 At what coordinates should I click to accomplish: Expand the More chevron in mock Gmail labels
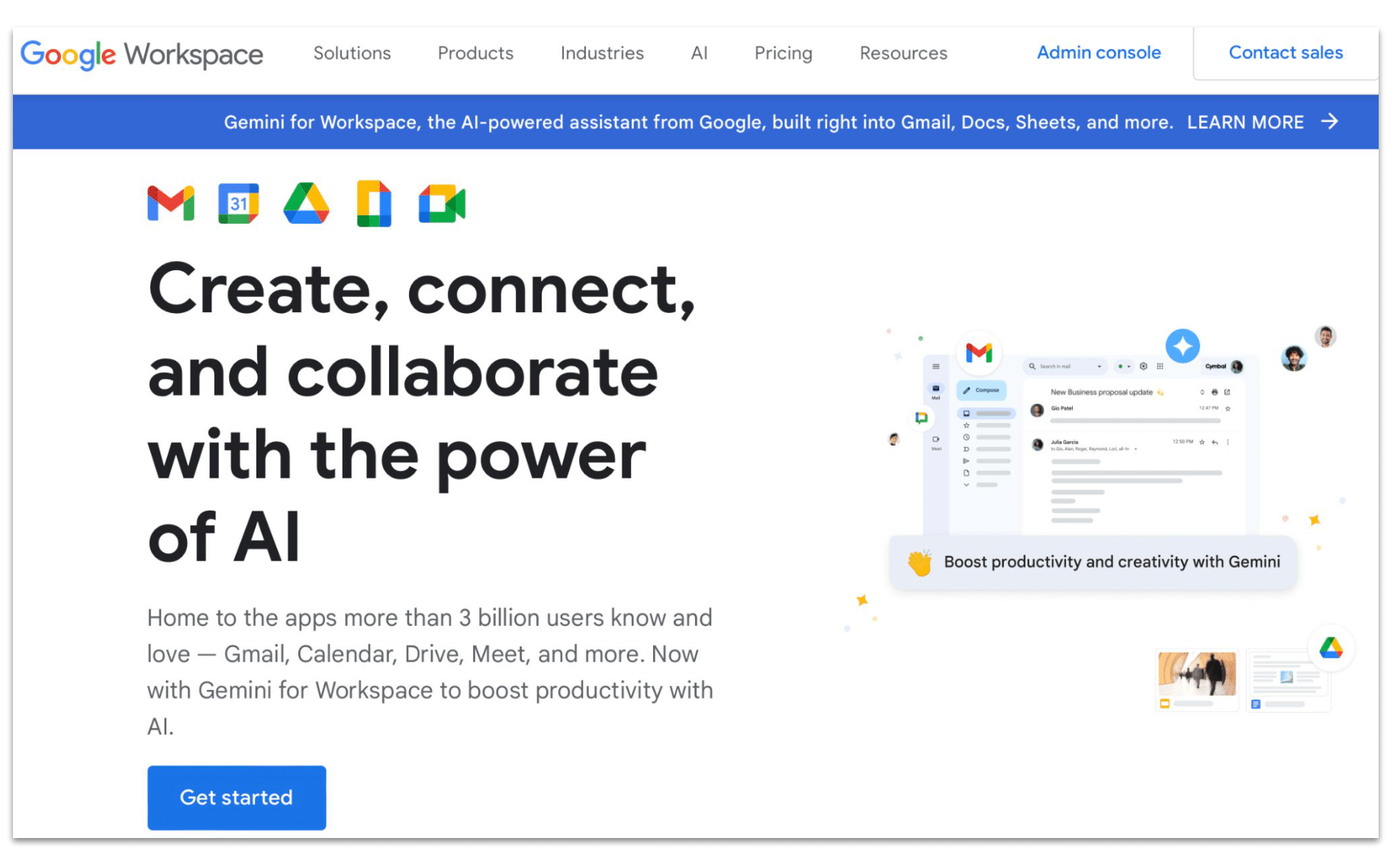click(x=967, y=485)
